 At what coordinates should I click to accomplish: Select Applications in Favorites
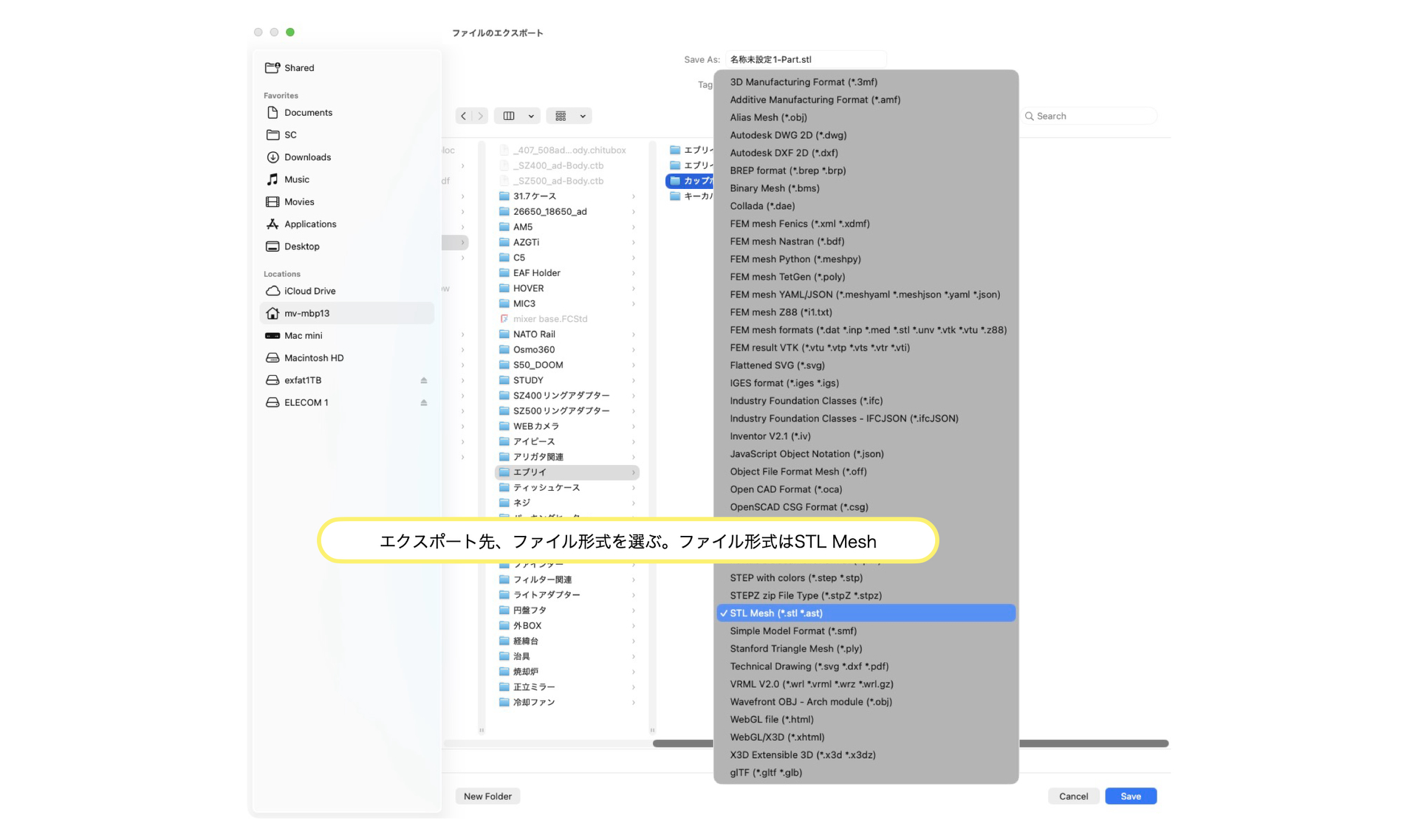[309, 224]
